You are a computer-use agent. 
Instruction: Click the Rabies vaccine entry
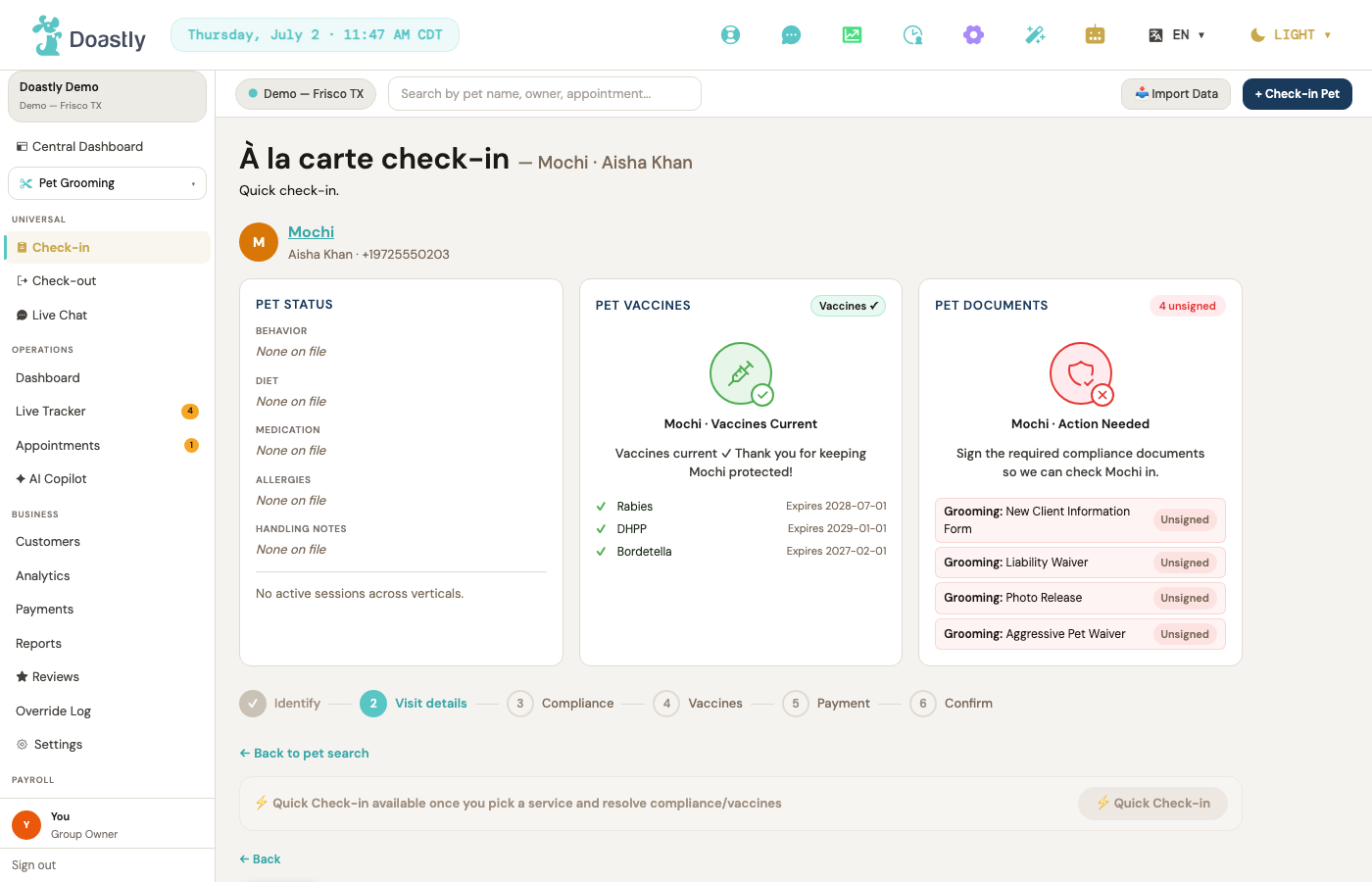tap(741, 507)
